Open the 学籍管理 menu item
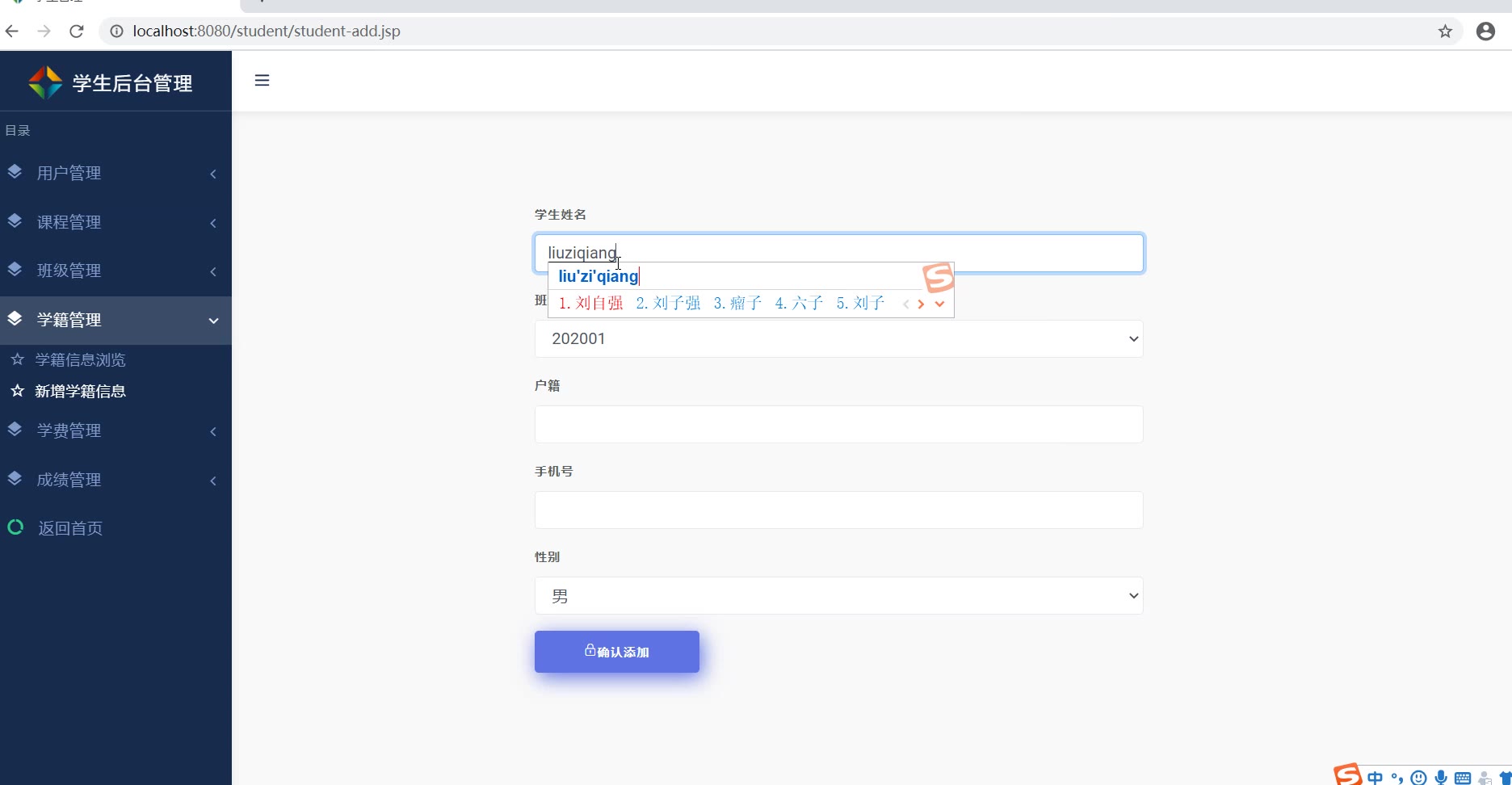This screenshot has width=1512, height=785. [115, 320]
